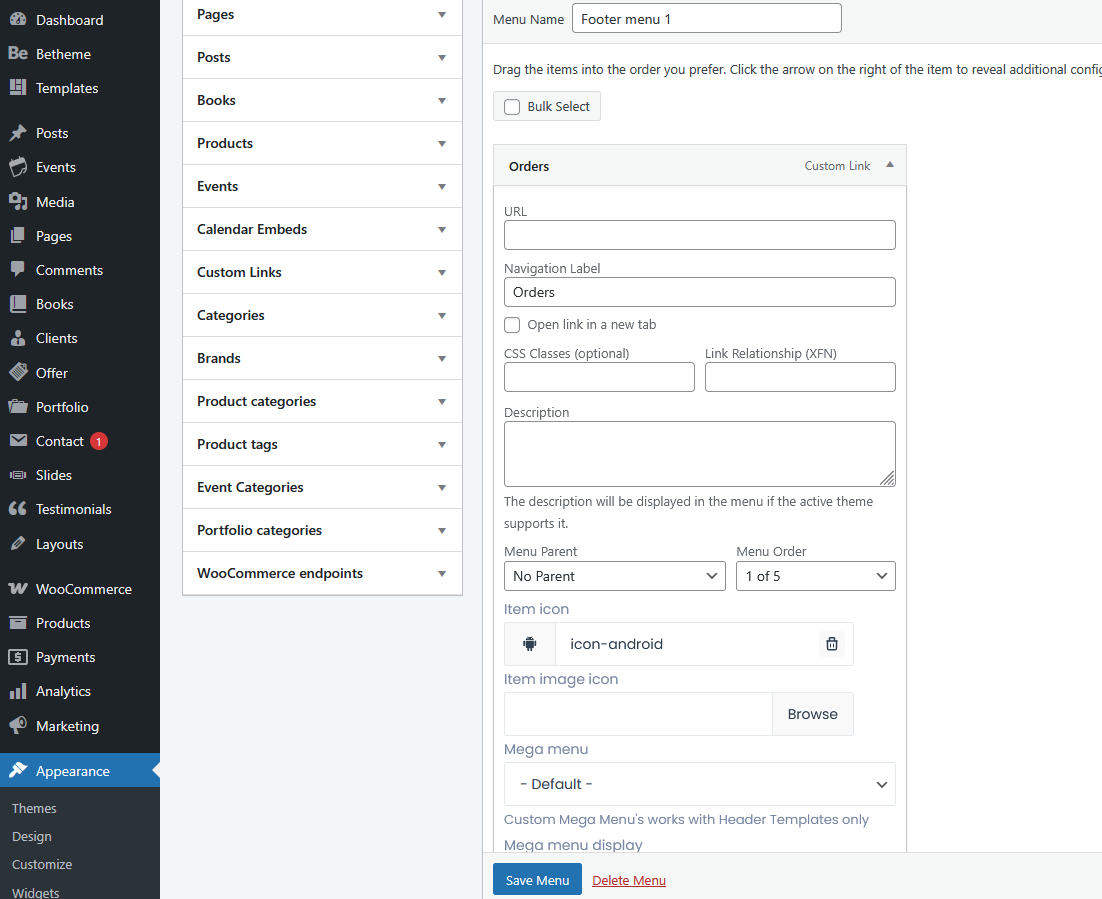Image resolution: width=1102 pixels, height=899 pixels.
Task: Click the Delete Menu link
Action: [x=628, y=880]
